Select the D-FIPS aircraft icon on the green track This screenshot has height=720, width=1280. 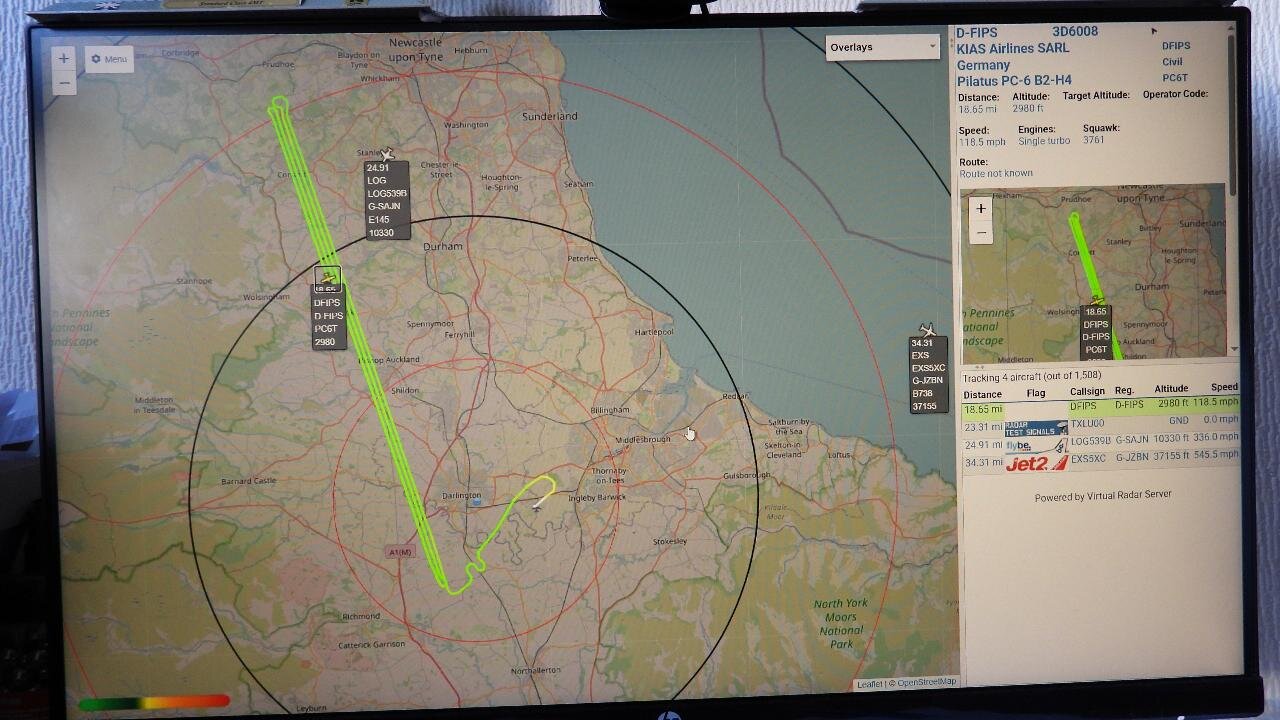point(327,278)
